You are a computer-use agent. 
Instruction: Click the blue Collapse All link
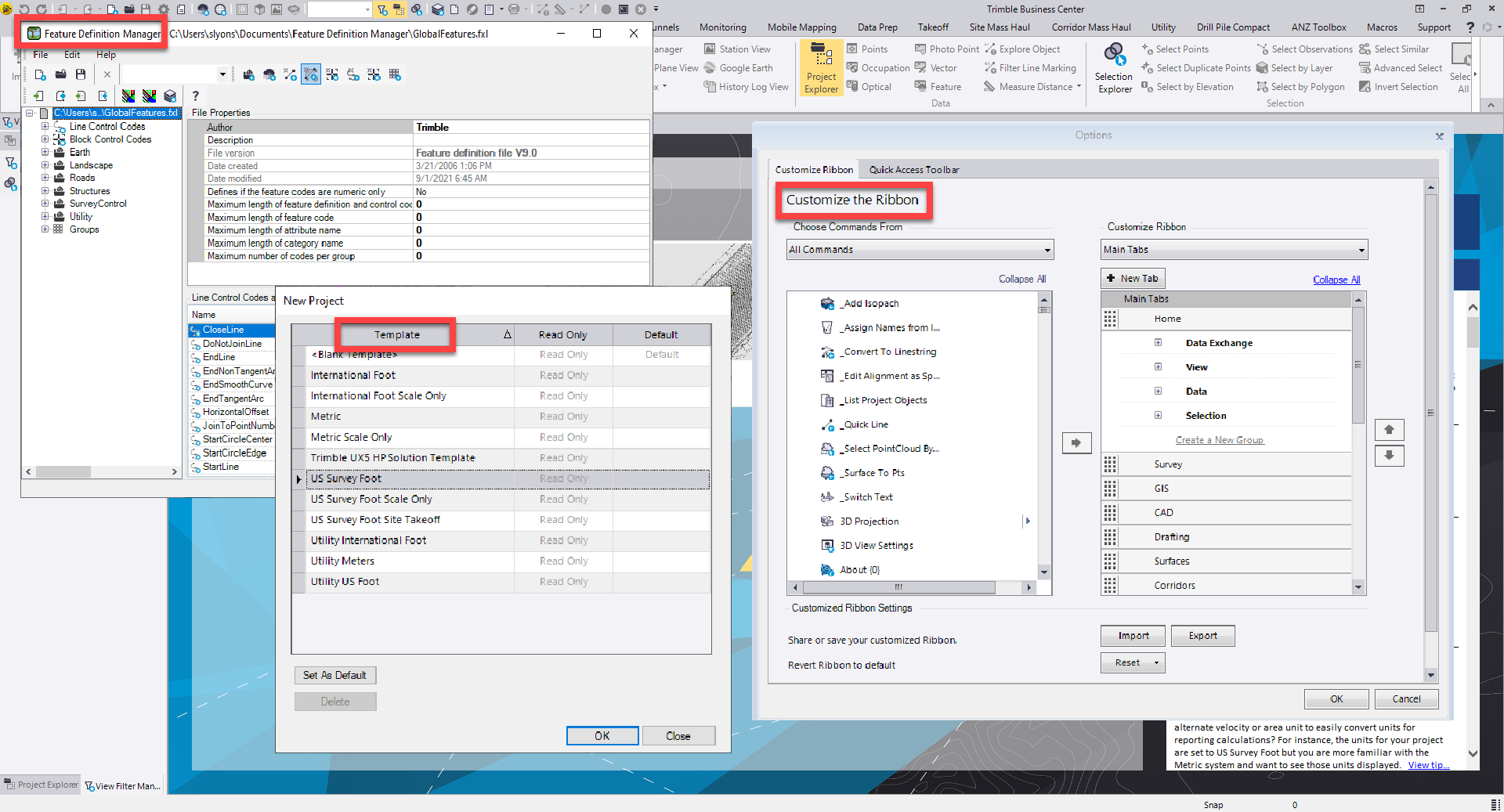point(1336,280)
